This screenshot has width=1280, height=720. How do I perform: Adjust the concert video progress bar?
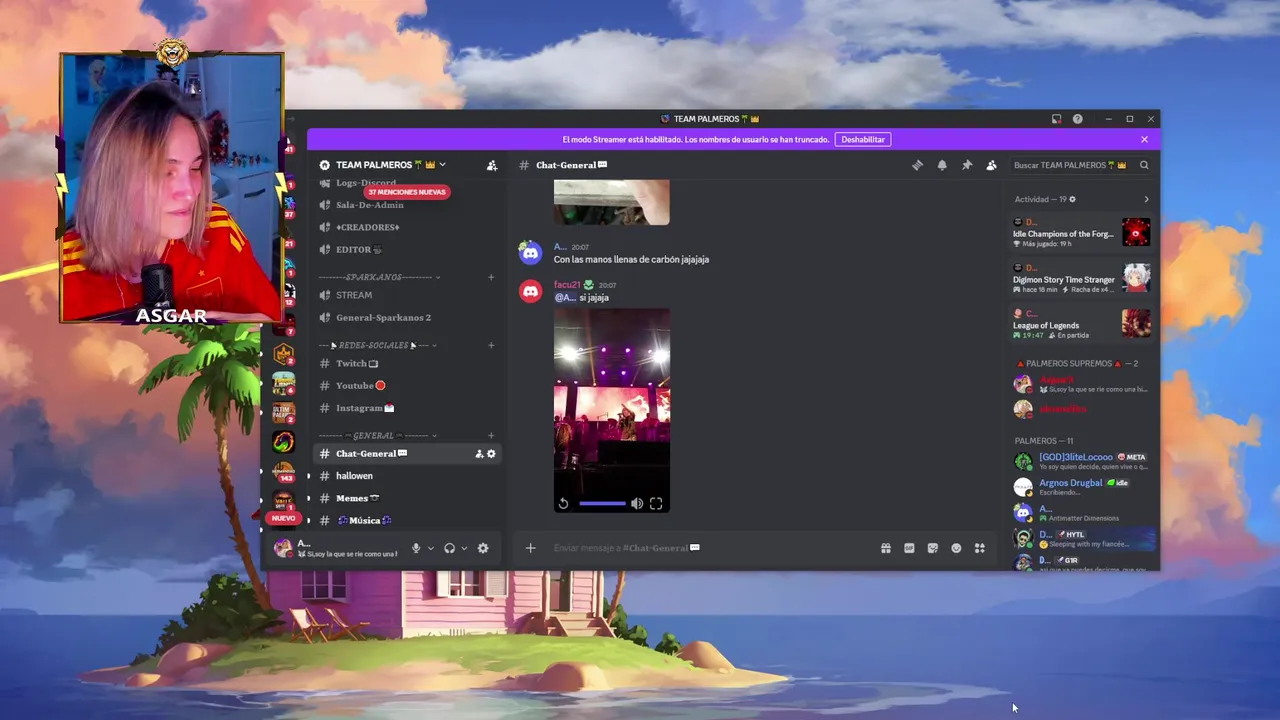[602, 504]
